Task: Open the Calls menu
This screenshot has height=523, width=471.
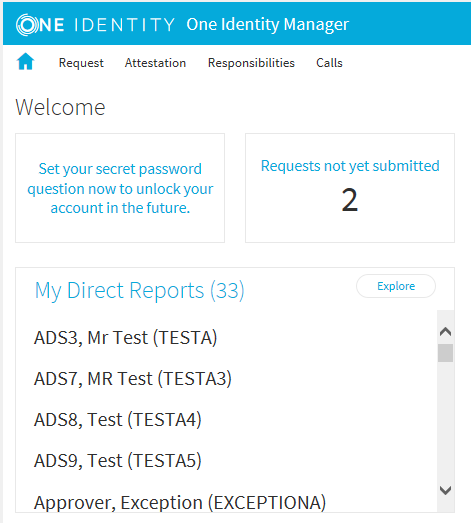Action: [329, 63]
